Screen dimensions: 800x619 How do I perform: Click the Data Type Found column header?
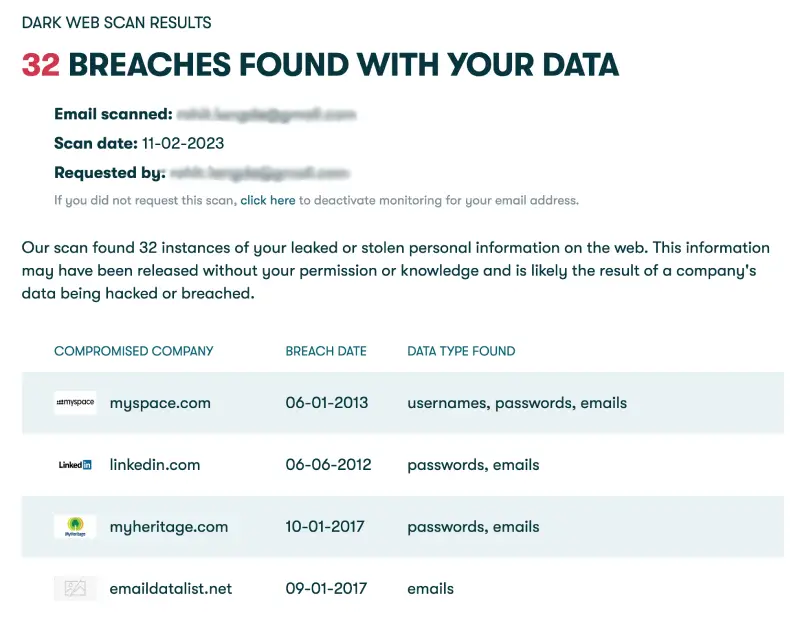point(461,351)
